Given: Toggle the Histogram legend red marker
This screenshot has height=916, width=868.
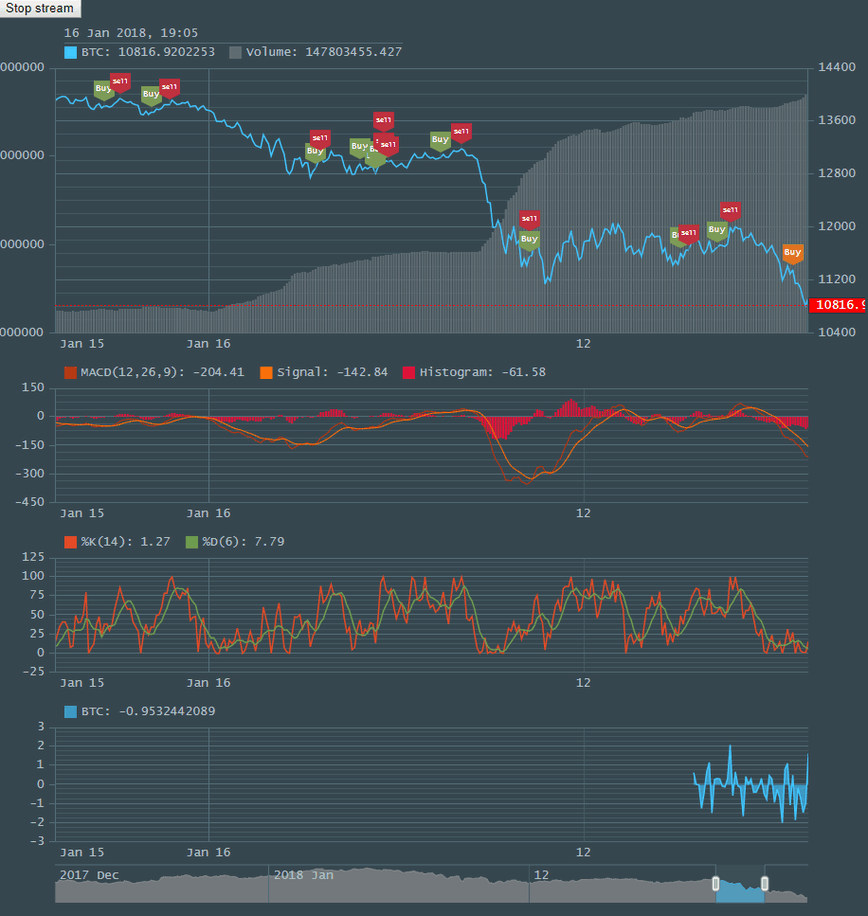Looking at the screenshot, I should (x=409, y=372).
